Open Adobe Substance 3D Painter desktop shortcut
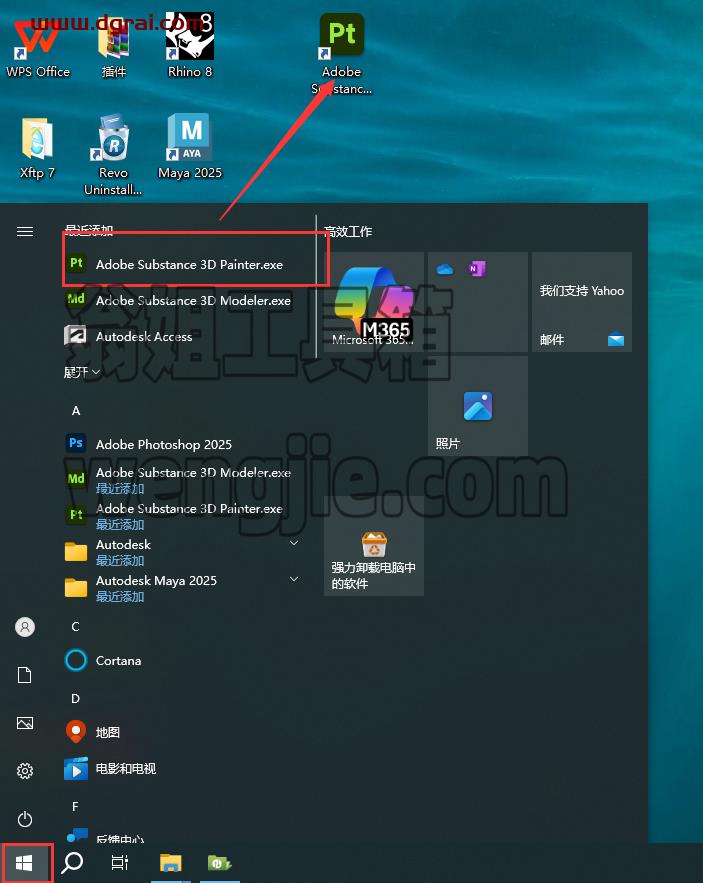The width and height of the screenshot is (703, 883). [341, 54]
